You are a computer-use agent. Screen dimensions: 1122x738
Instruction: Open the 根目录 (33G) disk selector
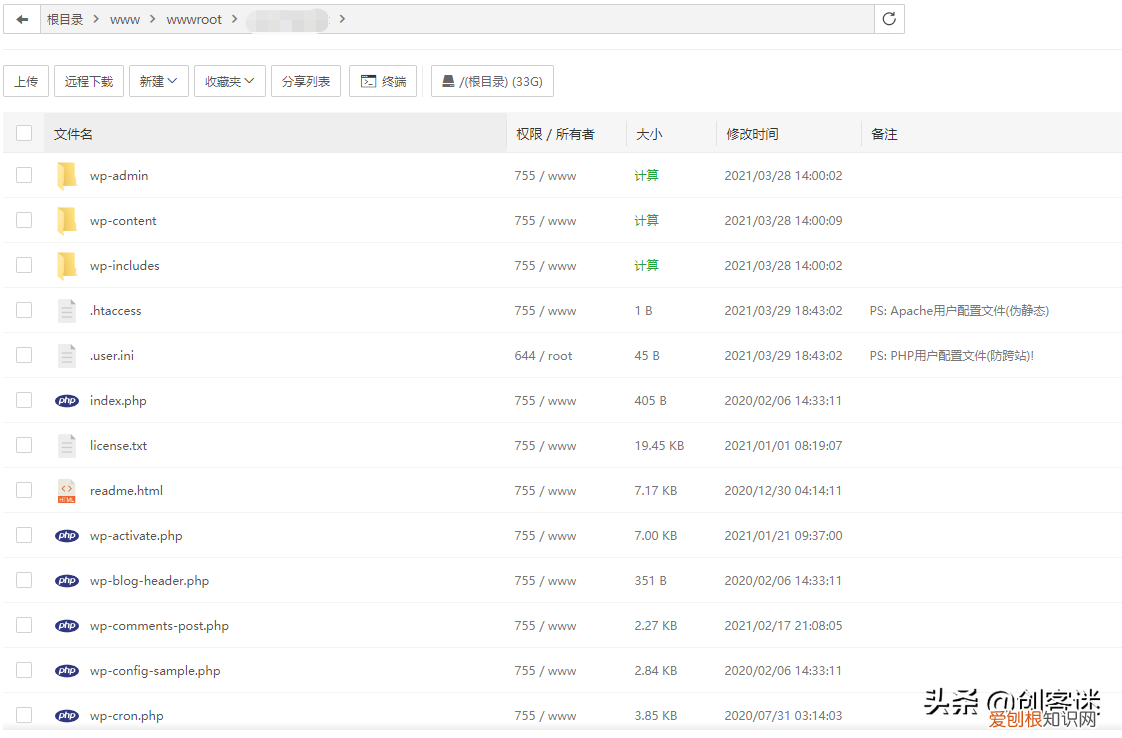click(492, 82)
